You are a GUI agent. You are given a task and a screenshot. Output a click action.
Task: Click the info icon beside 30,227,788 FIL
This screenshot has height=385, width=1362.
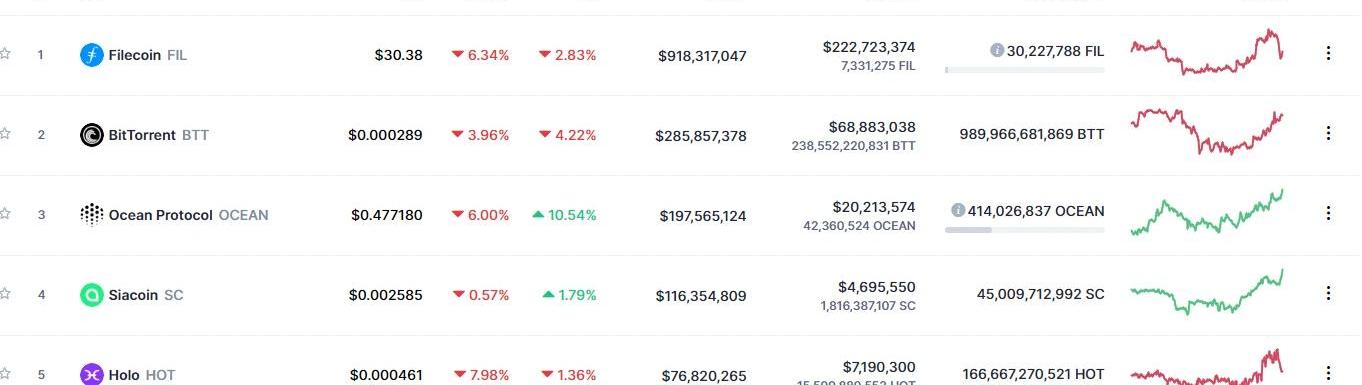[997, 50]
